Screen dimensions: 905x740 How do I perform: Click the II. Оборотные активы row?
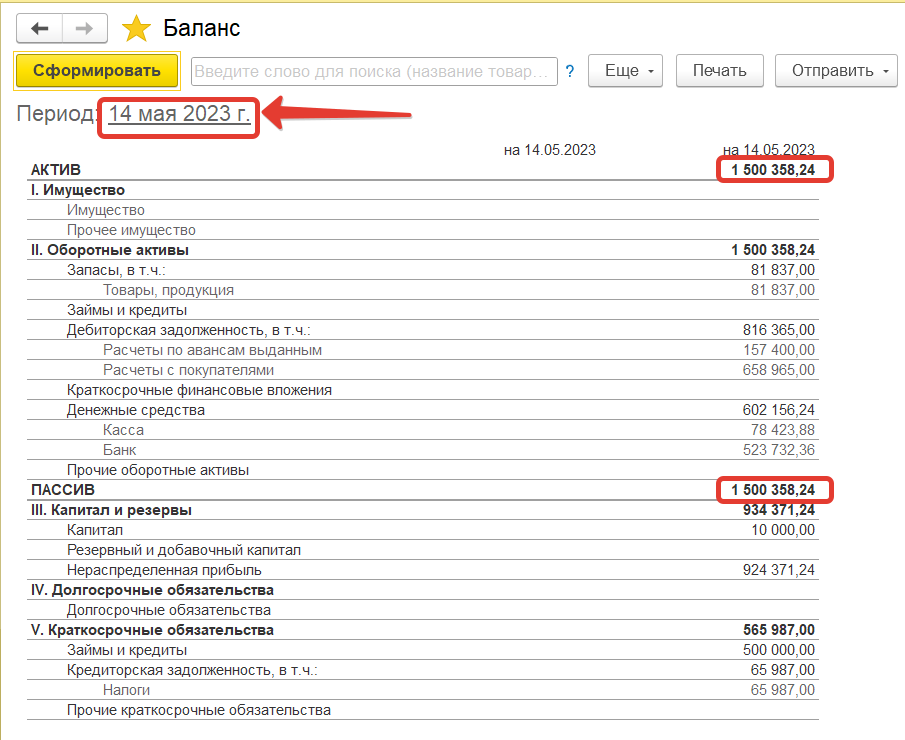(110, 250)
